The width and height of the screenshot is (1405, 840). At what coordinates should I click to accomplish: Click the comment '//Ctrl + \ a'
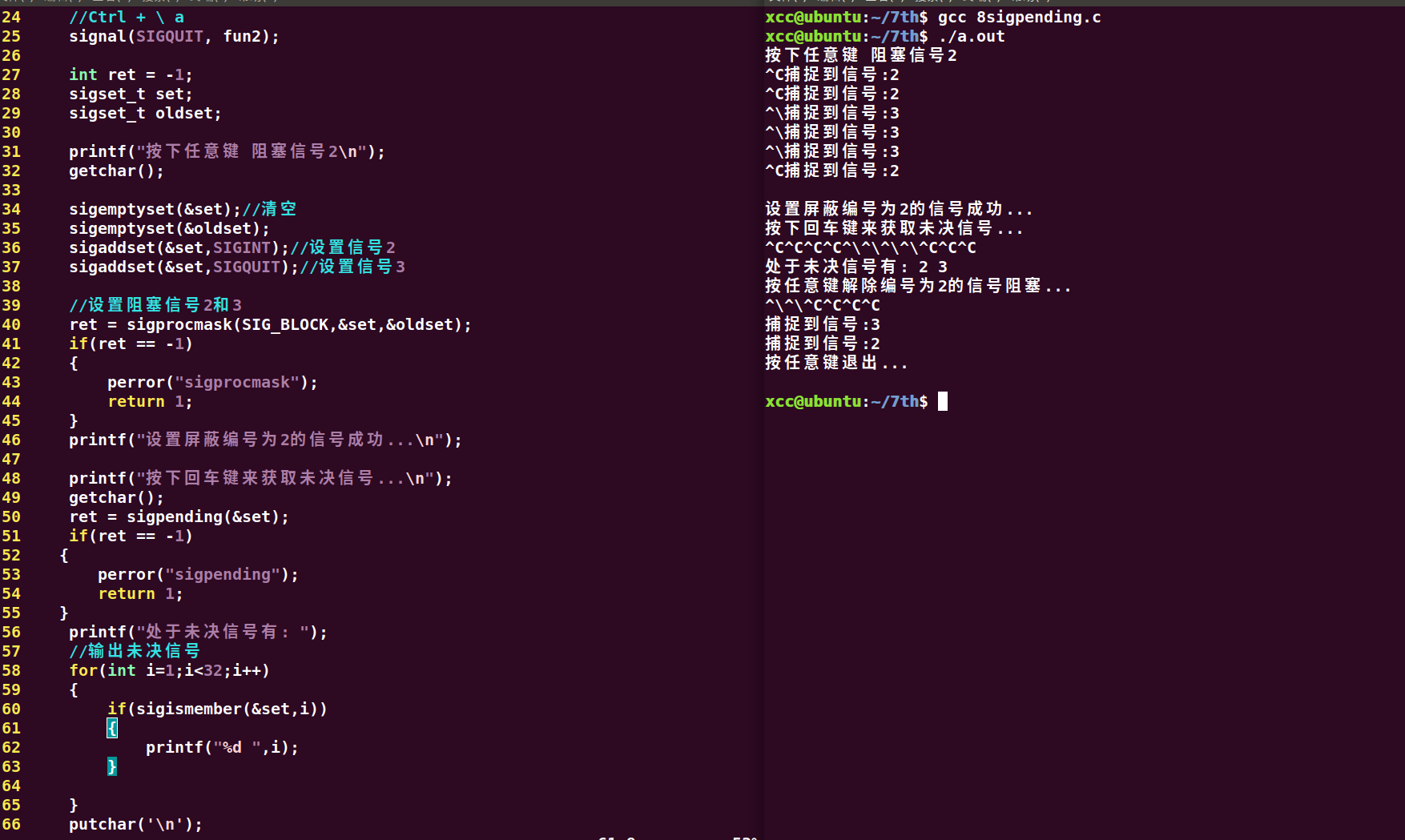(127, 17)
